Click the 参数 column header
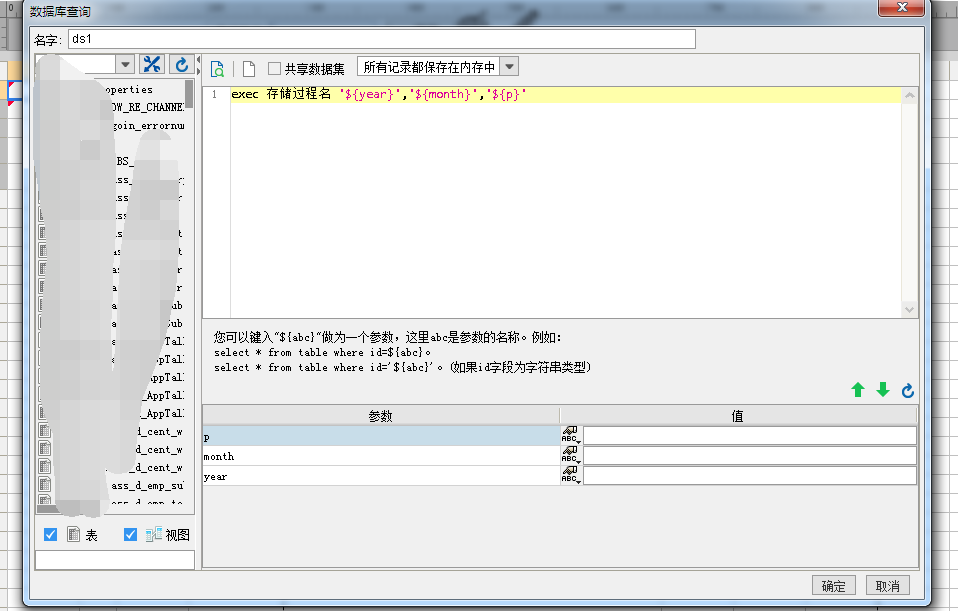The image size is (958, 611). click(x=381, y=416)
